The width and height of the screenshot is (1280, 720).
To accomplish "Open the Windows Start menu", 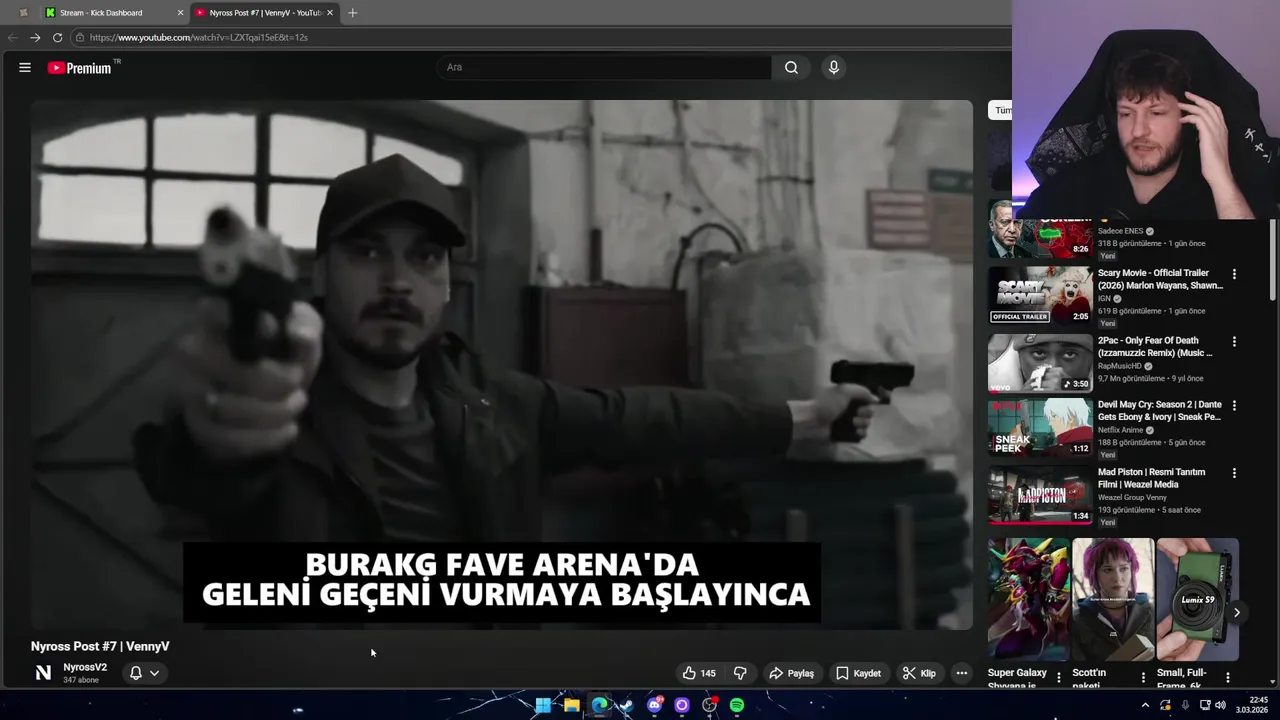I will pyautogui.click(x=543, y=705).
